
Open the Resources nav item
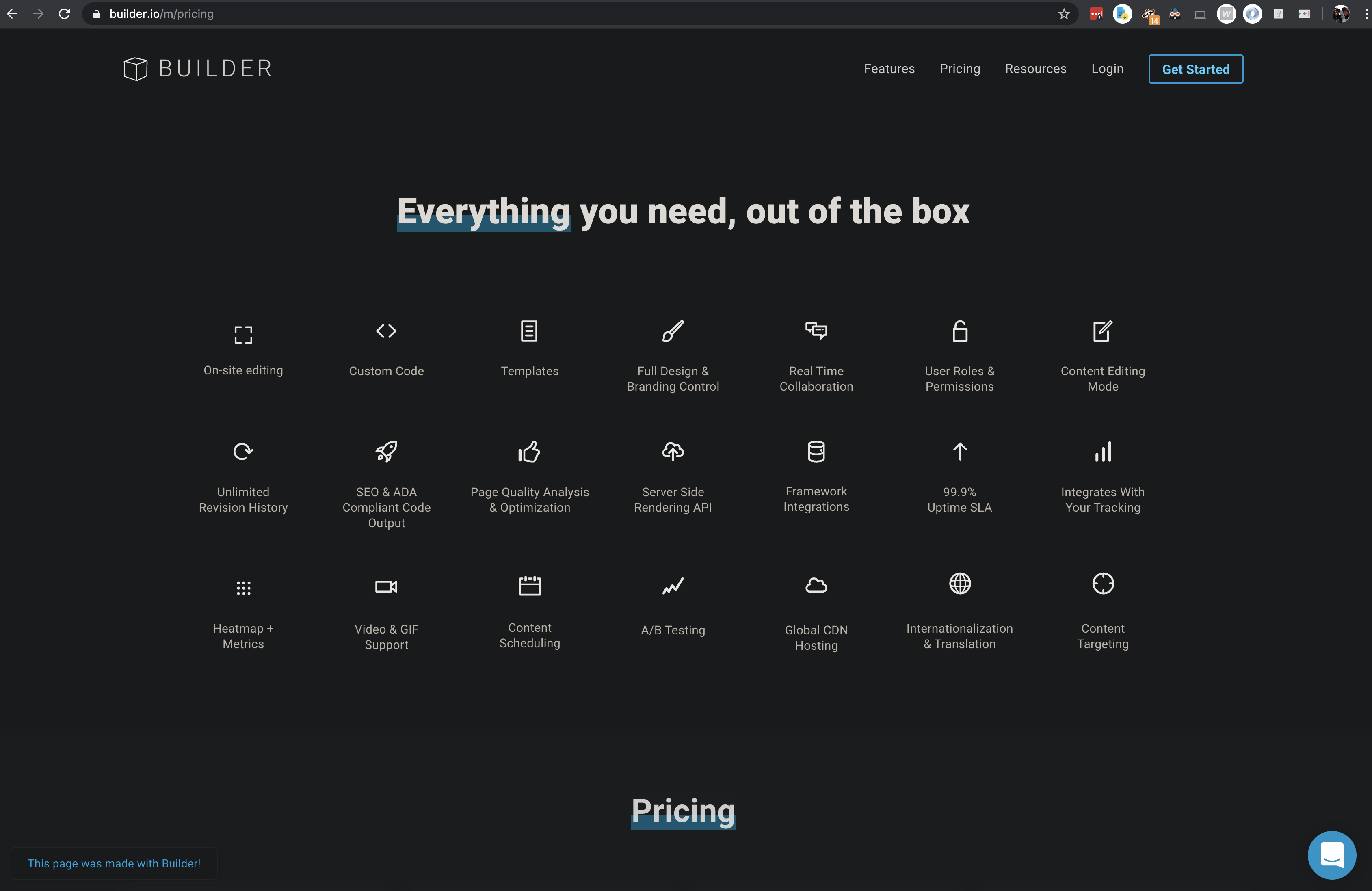[1035, 69]
